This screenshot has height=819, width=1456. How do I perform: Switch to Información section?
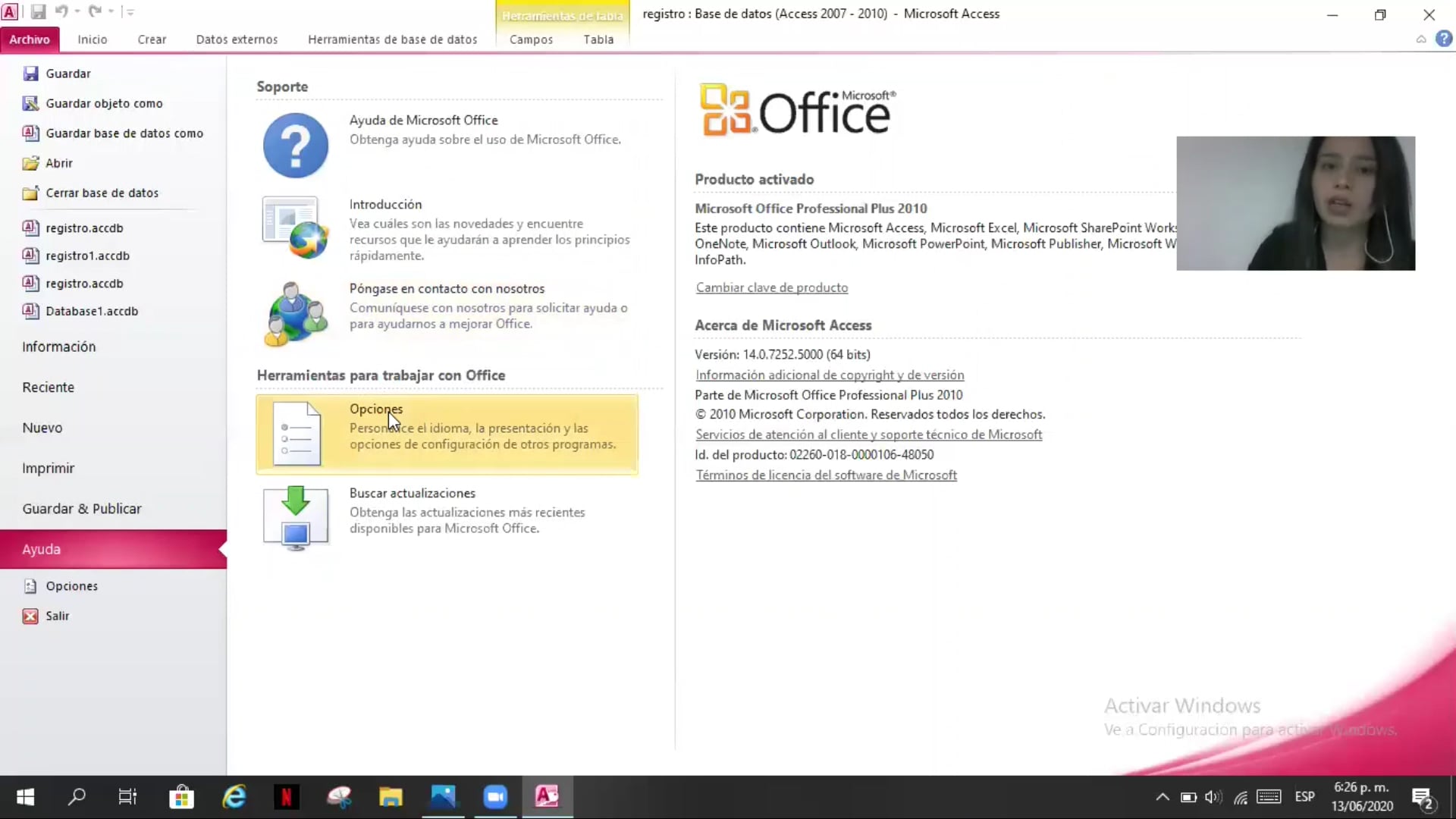59,347
